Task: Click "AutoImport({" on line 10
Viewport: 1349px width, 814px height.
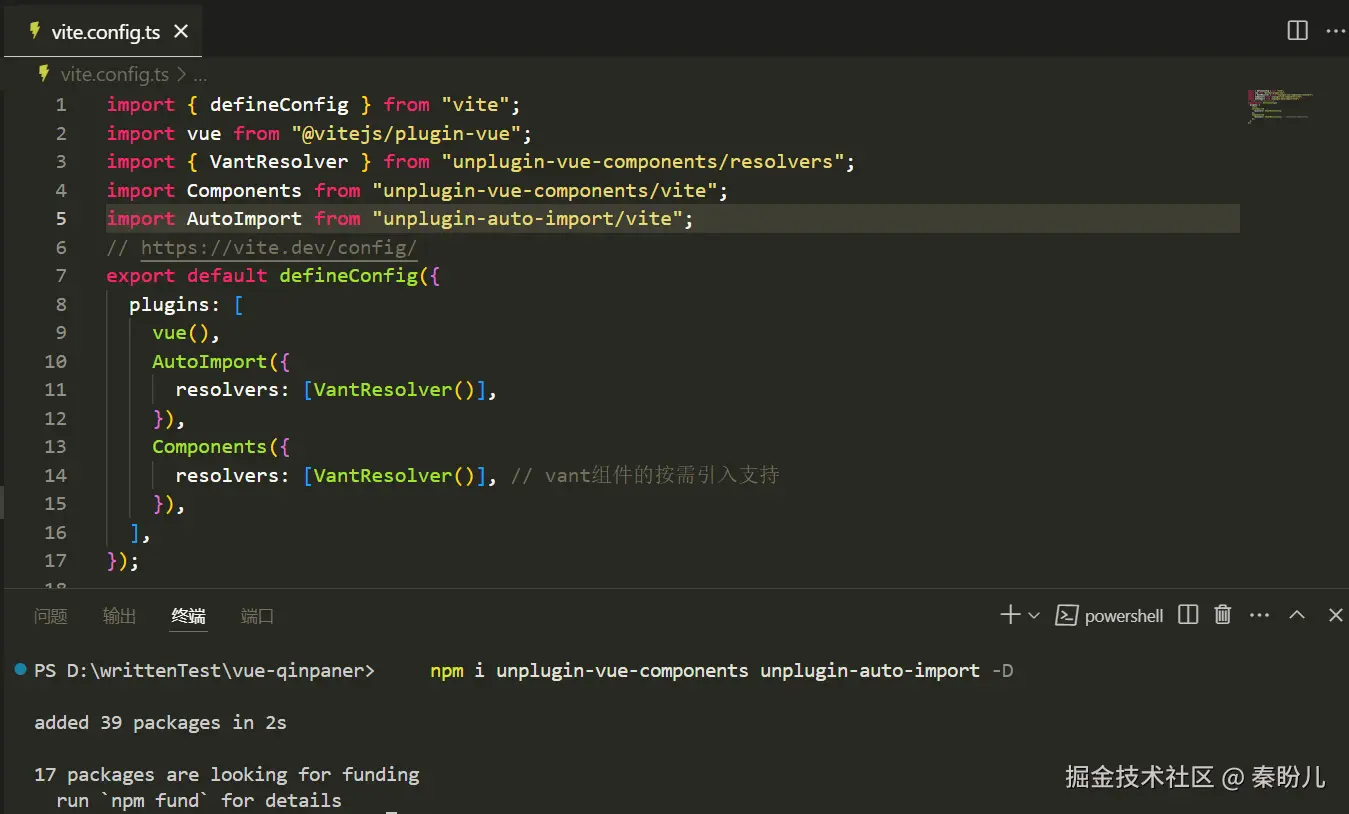Action: [x=221, y=361]
